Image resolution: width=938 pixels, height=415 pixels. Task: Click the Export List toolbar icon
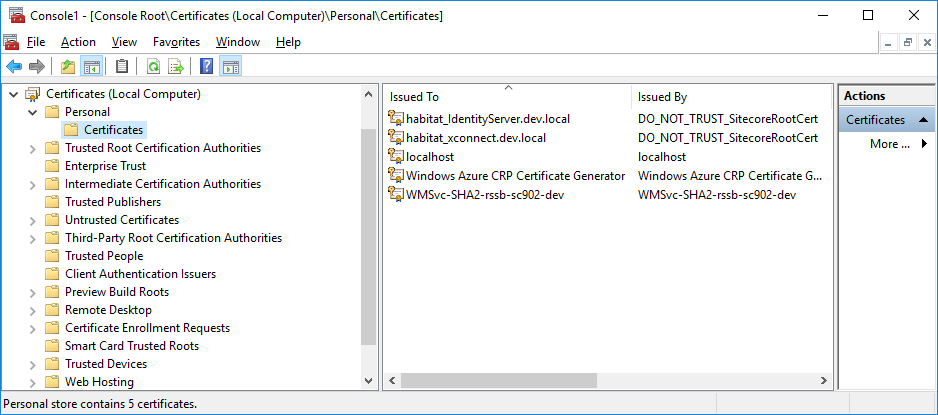pyautogui.click(x=176, y=67)
